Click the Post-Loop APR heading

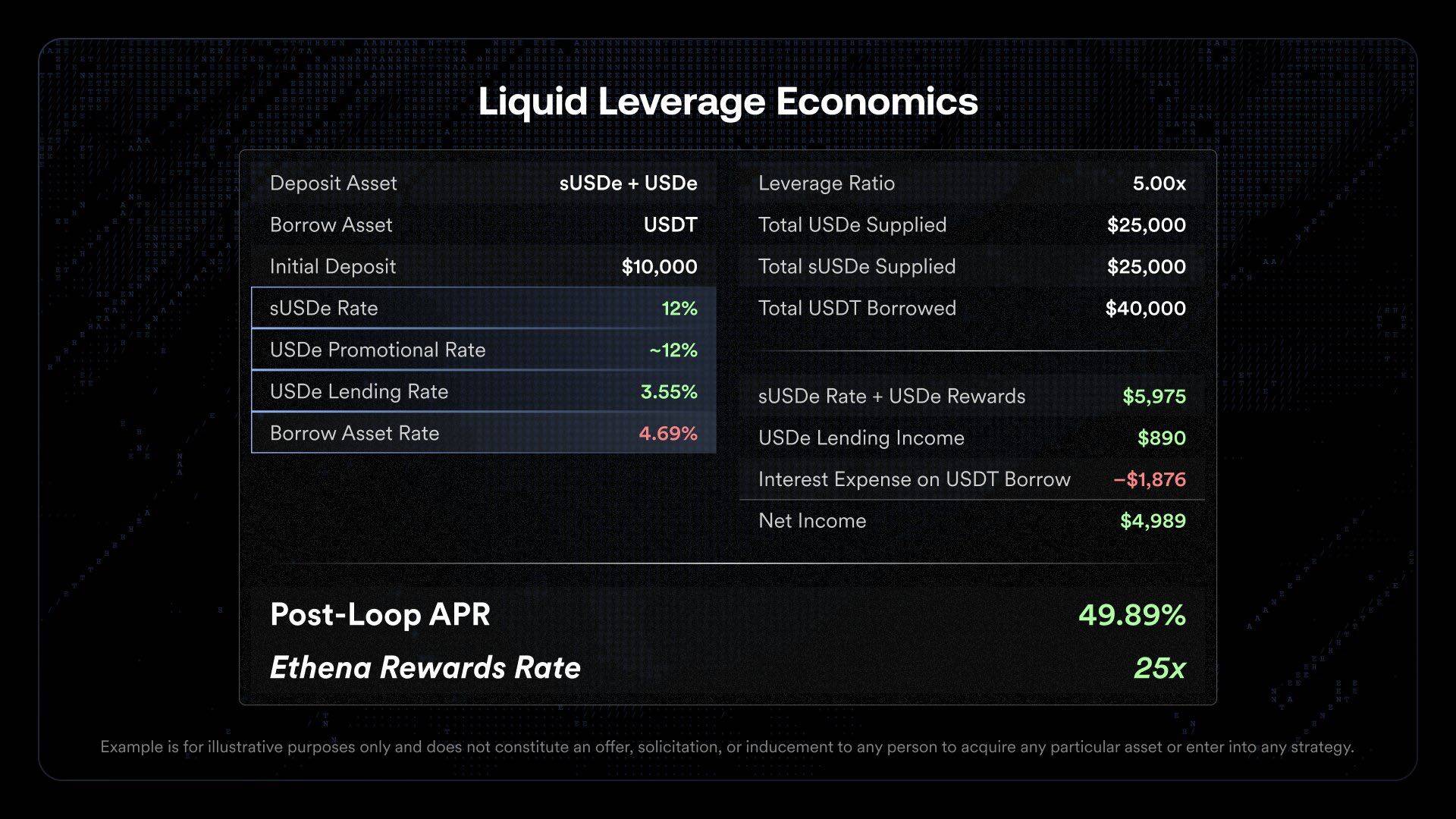tap(380, 614)
